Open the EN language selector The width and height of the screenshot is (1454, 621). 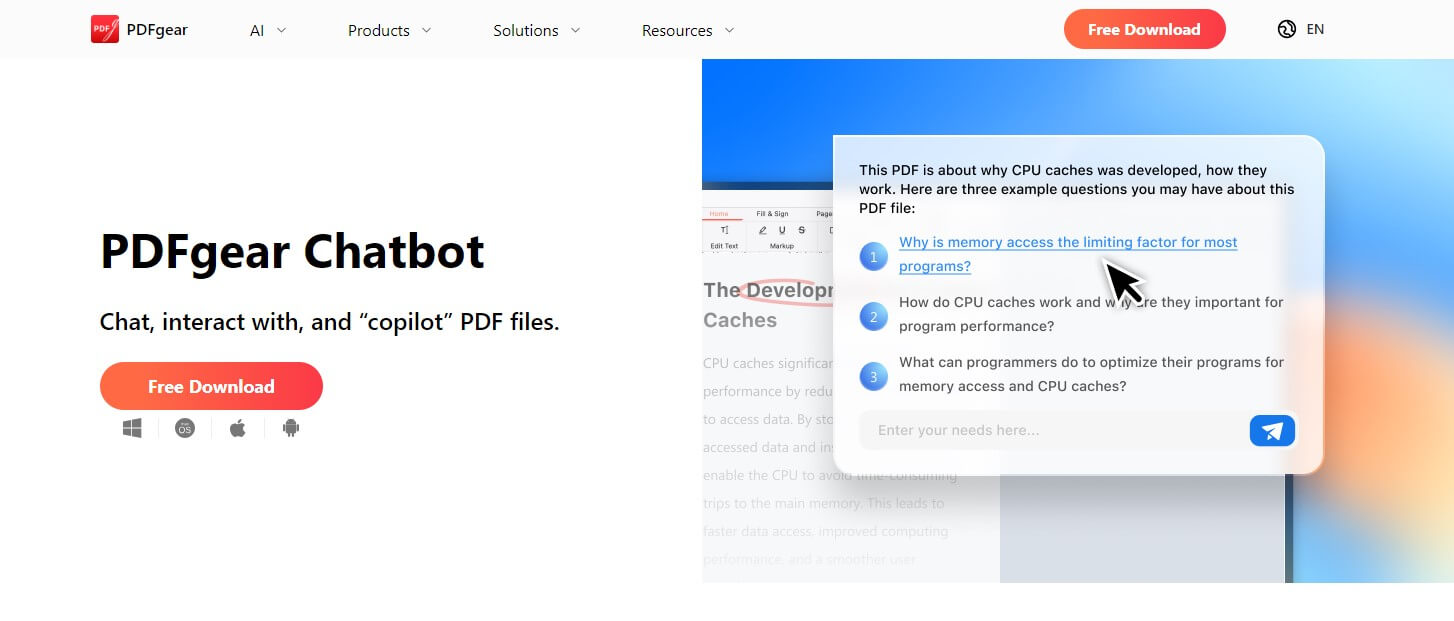[x=1315, y=29]
